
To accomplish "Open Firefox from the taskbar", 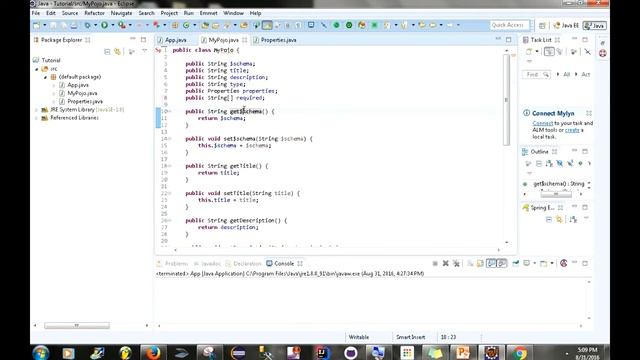I will click(153, 353).
